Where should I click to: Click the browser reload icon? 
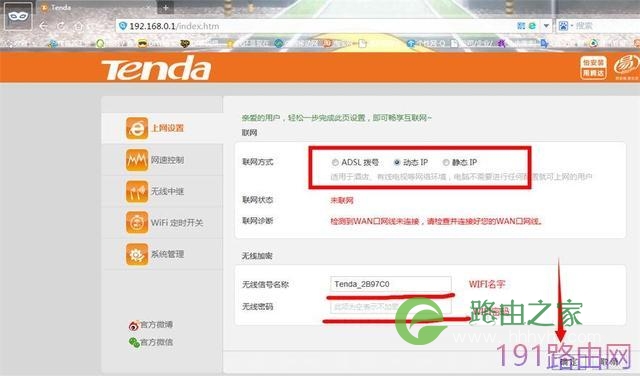click(61, 26)
